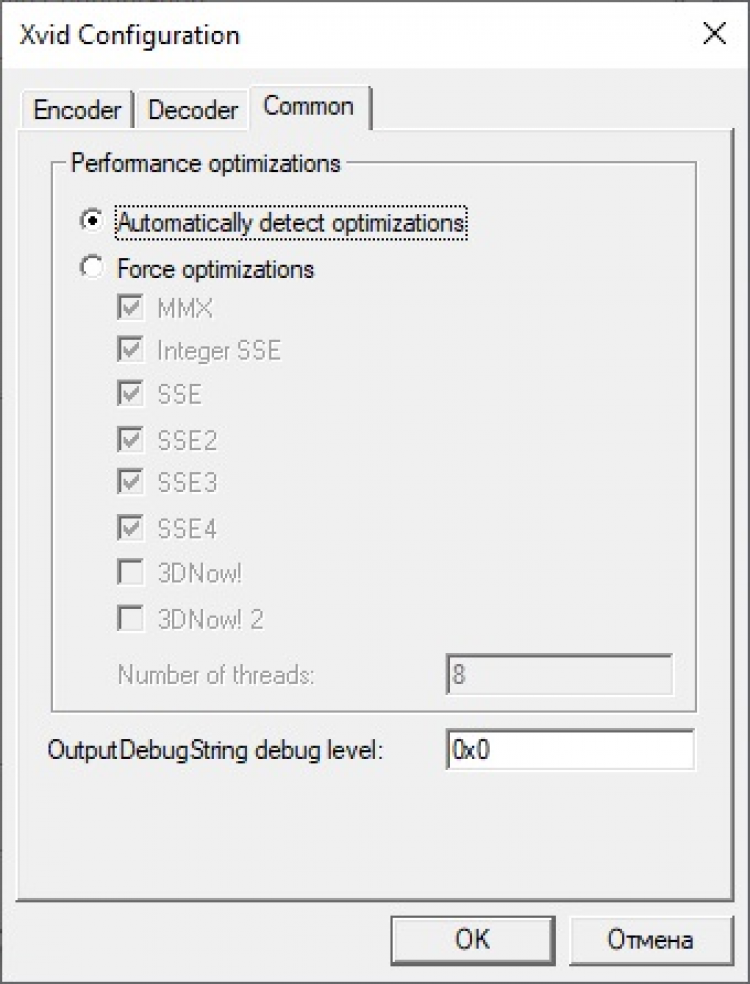Viewport: 750px width, 984px height.
Task: Select the Common tab
Action: tap(309, 107)
